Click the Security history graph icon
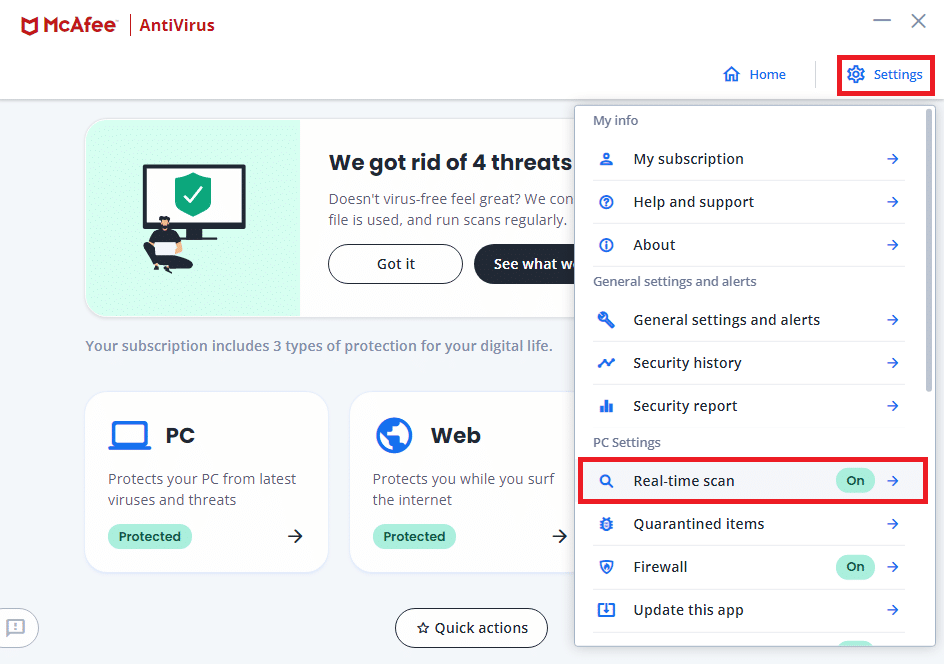This screenshot has width=944, height=664. [x=606, y=362]
